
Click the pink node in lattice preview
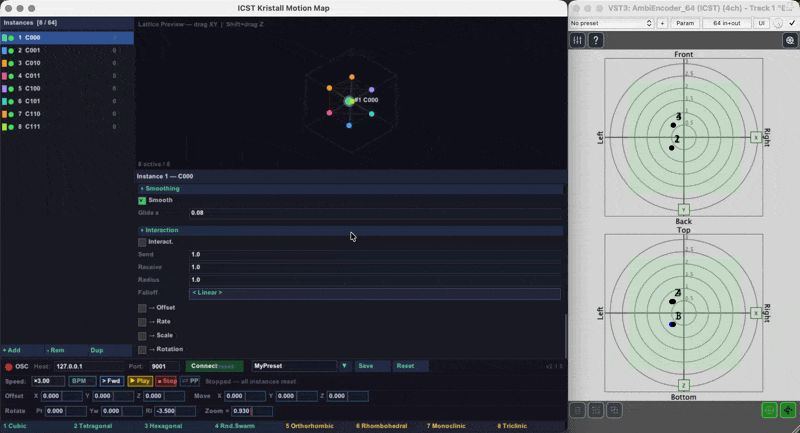pyautogui.click(x=330, y=113)
